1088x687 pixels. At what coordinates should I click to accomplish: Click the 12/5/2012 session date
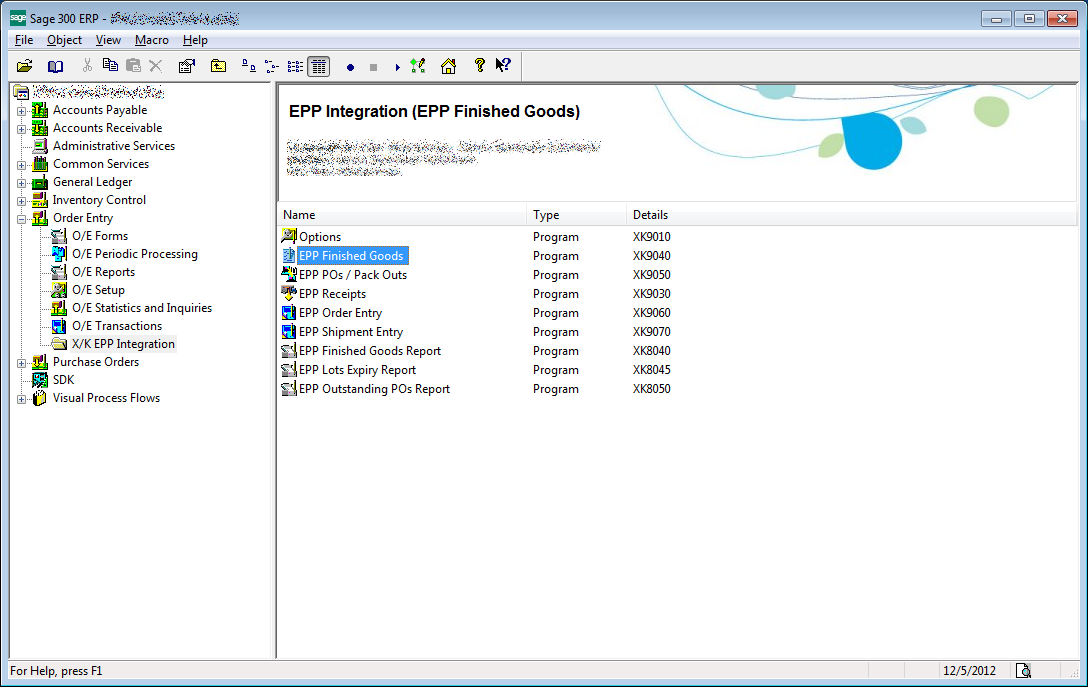969,671
